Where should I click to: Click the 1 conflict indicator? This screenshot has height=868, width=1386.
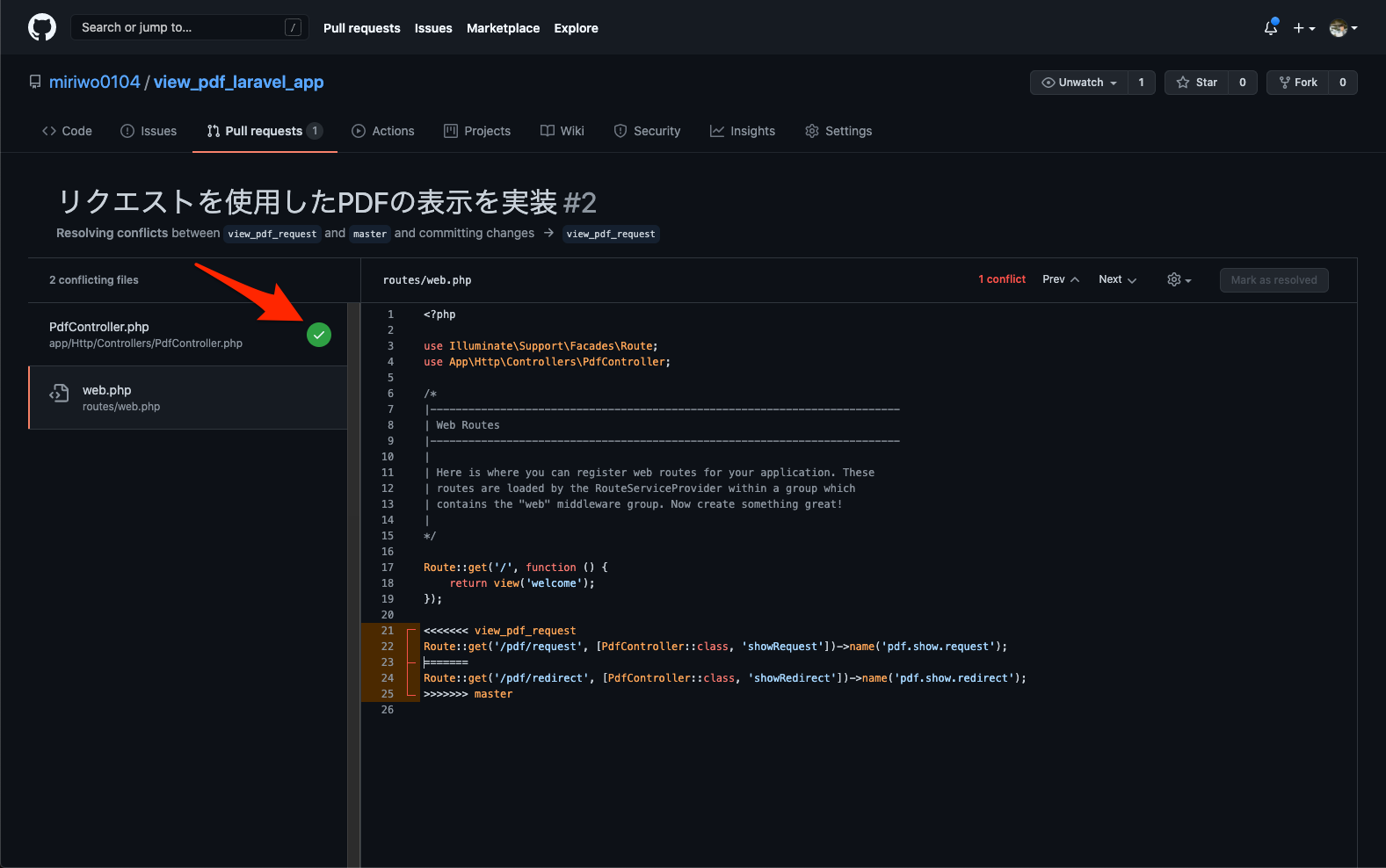1002,279
